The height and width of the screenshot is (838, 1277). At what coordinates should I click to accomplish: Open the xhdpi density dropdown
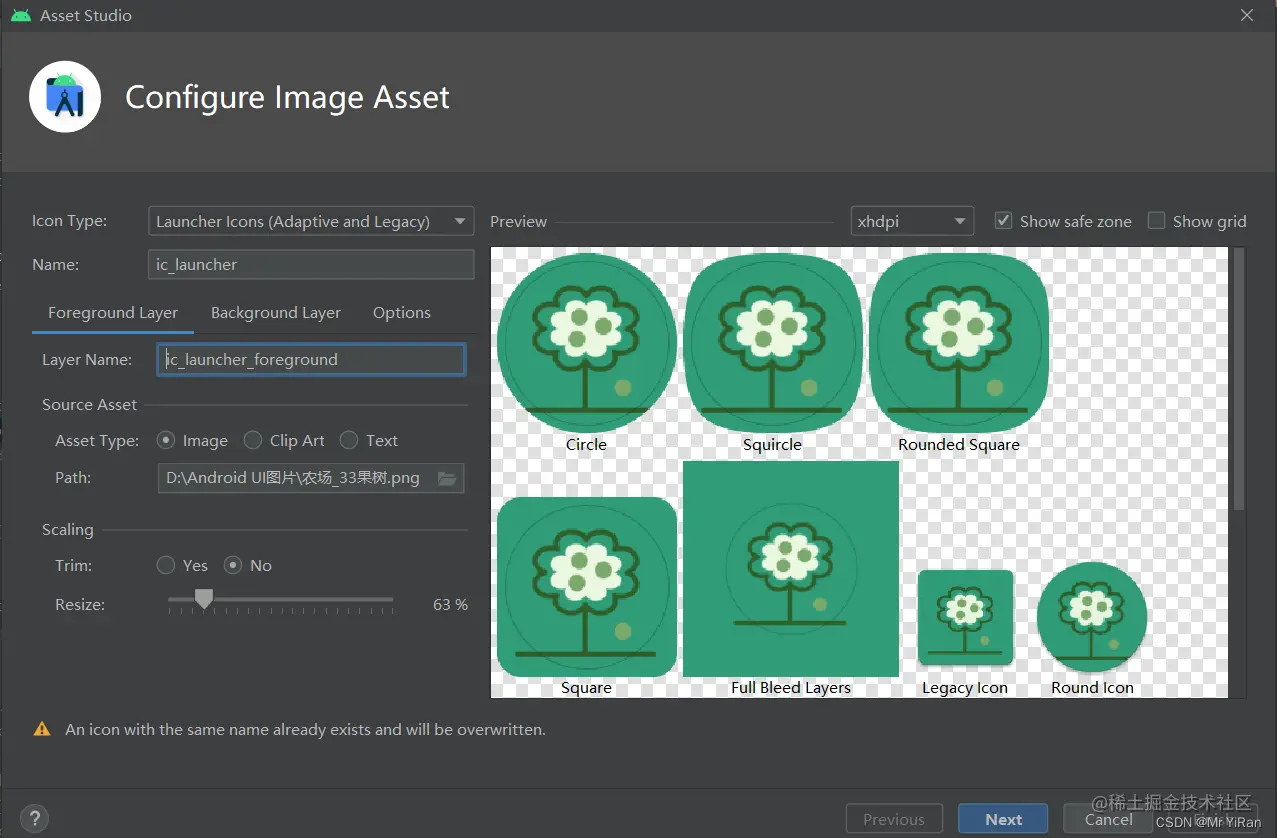pos(912,221)
